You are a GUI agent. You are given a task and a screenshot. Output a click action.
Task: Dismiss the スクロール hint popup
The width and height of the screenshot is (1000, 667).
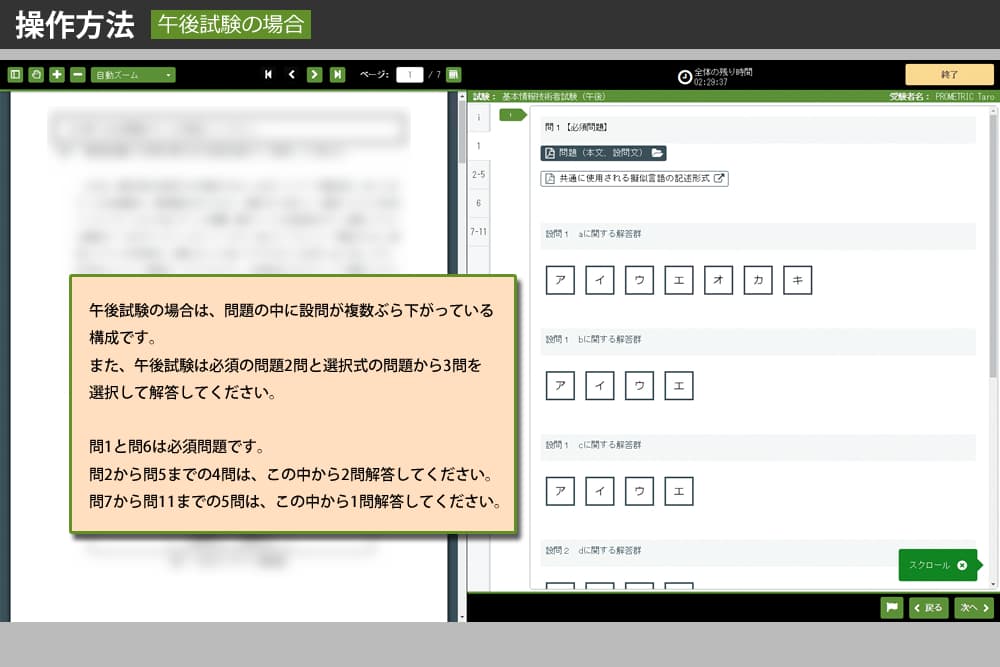point(962,565)
